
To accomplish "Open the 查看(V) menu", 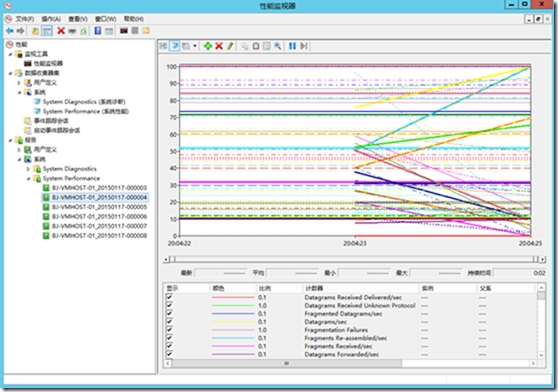I will tap(78, 19).
